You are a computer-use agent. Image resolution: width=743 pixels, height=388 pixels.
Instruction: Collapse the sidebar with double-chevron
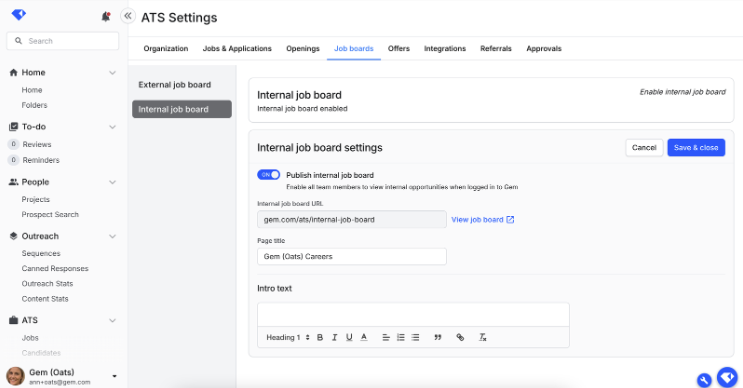(x=128, y=16)
